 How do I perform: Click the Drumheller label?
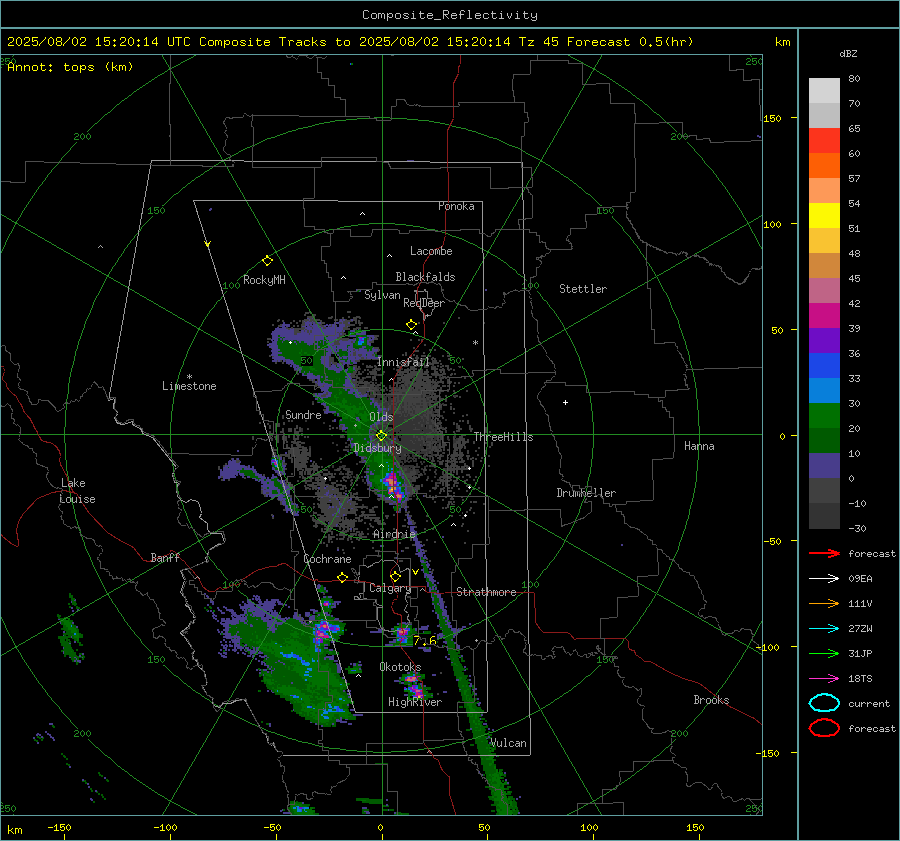coord(586,493)
